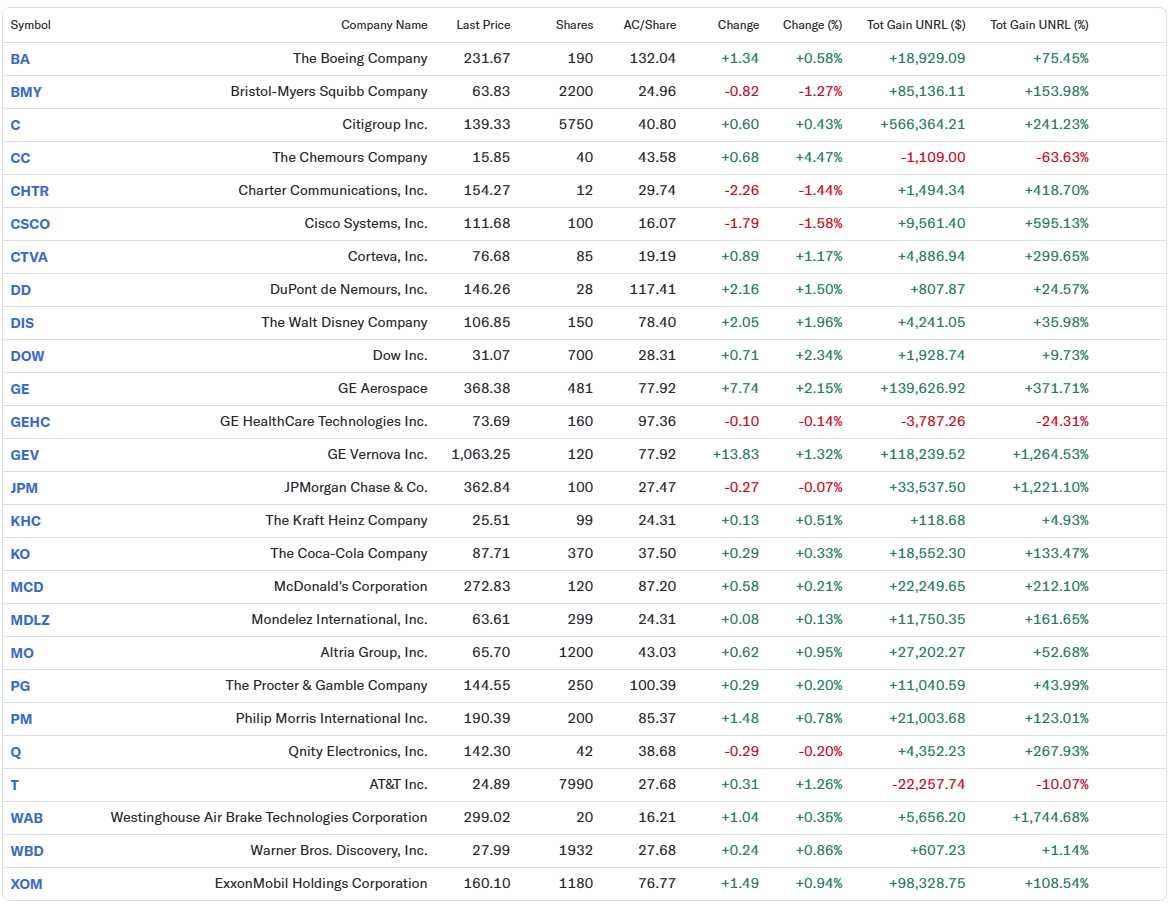Click the MO symbol link
Screen dimensions: 1172x904
click(x=22, y=653)
